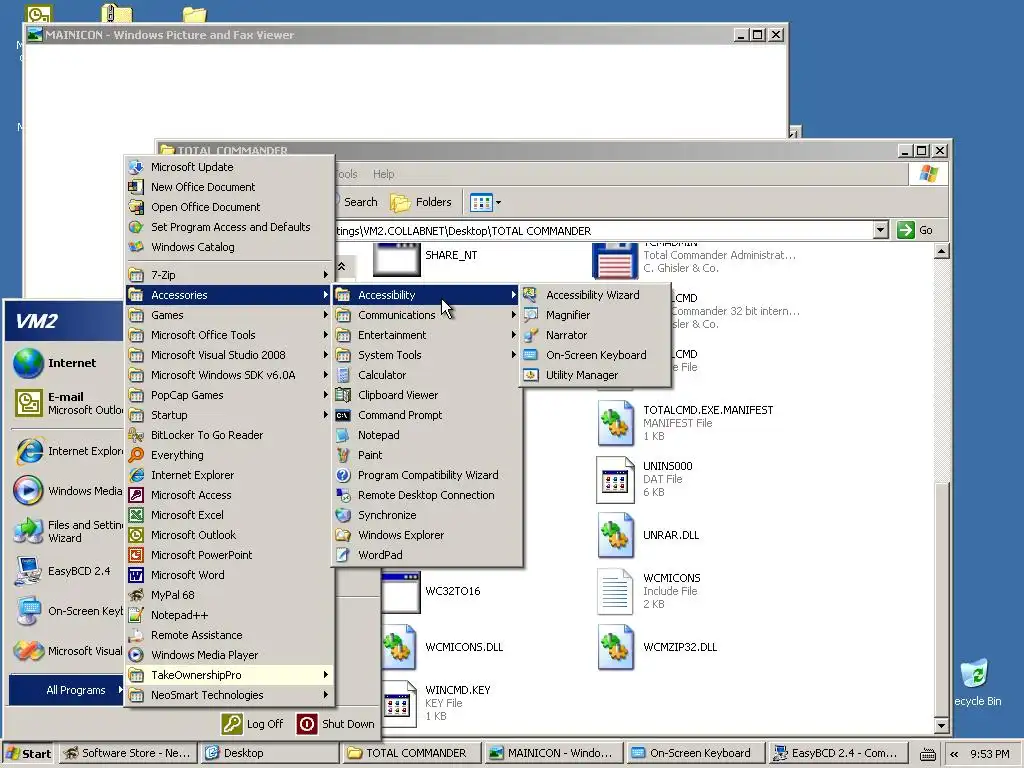
Task: Click the scroll down arrow in folder window
Action: pyautogui.click(x=941, y=725)
